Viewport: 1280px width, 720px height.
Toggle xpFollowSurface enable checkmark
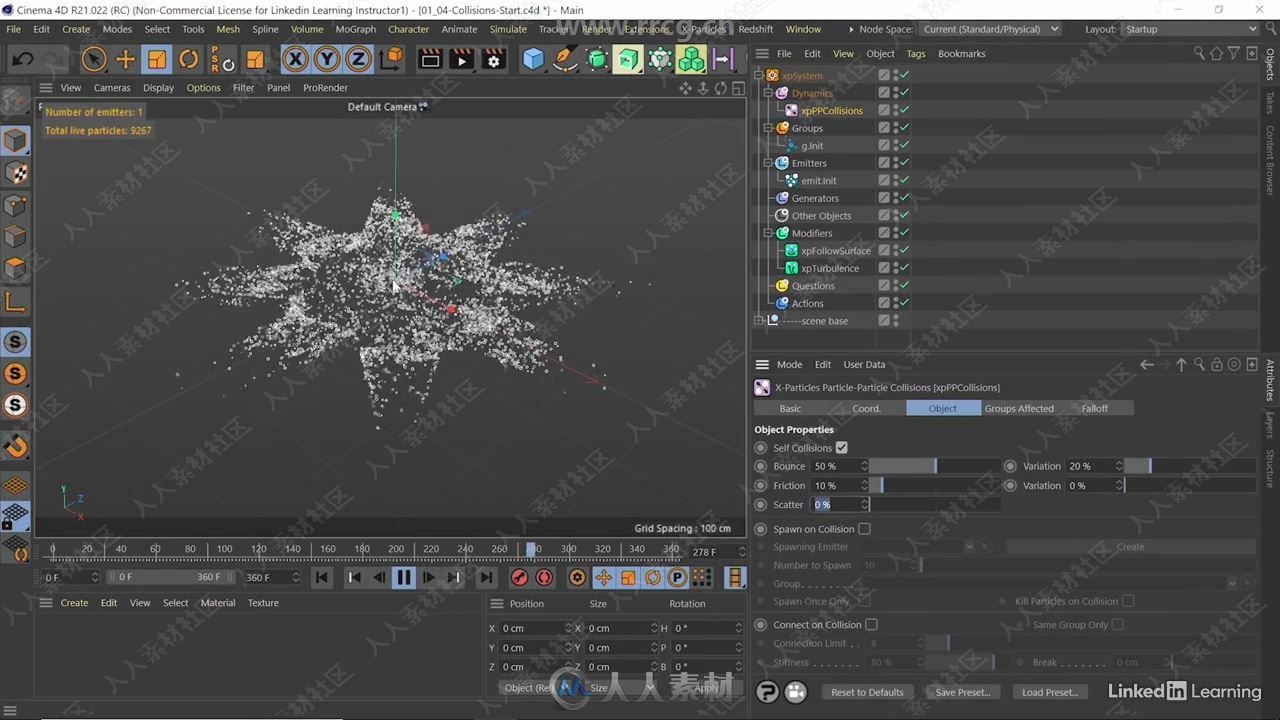click(904, 251)
